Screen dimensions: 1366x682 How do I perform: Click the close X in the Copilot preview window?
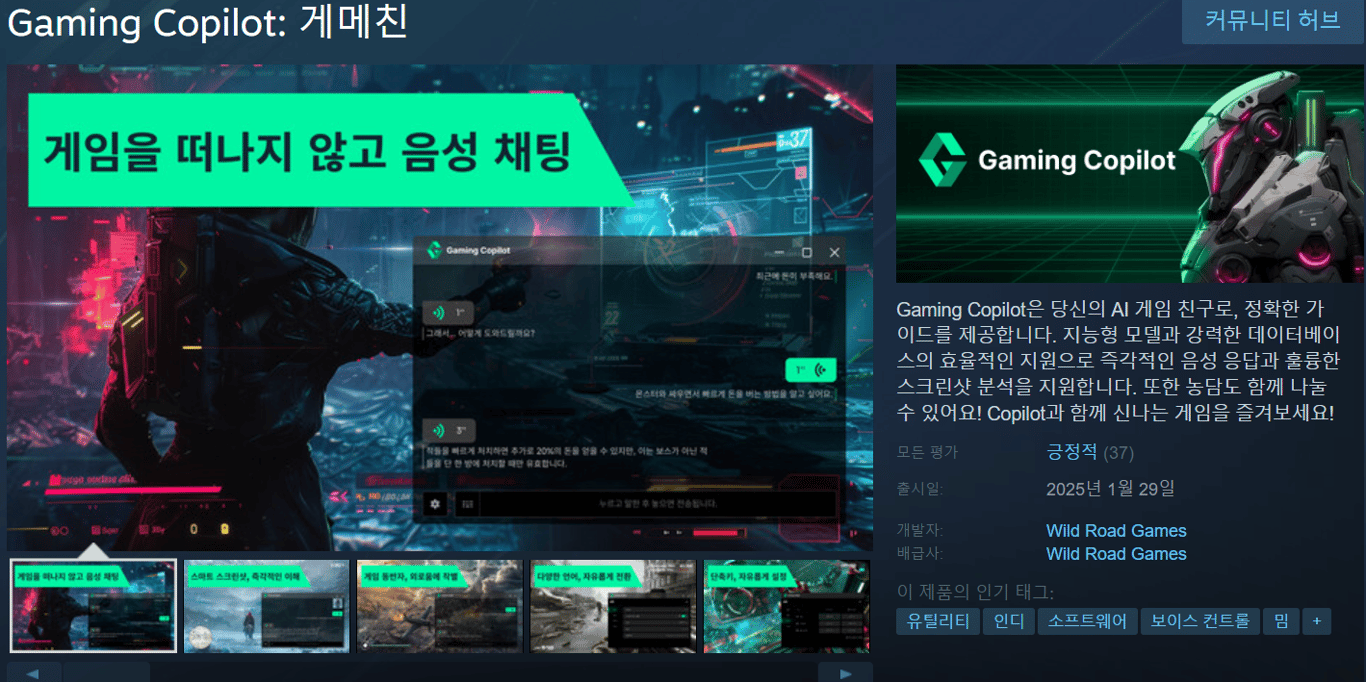tap(834, 253)
